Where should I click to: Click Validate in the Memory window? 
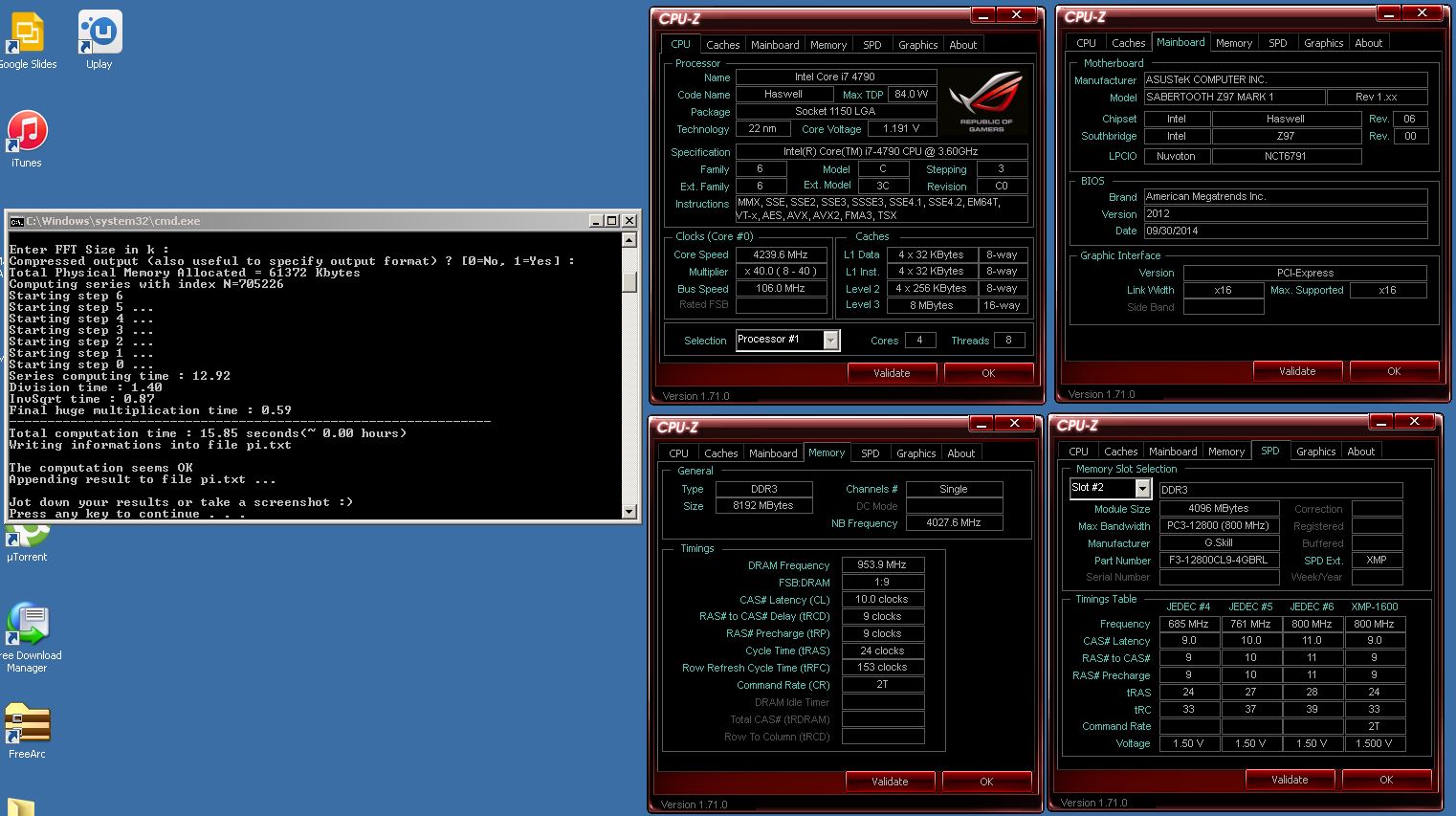pyautogui.click(x=890, y=782)
